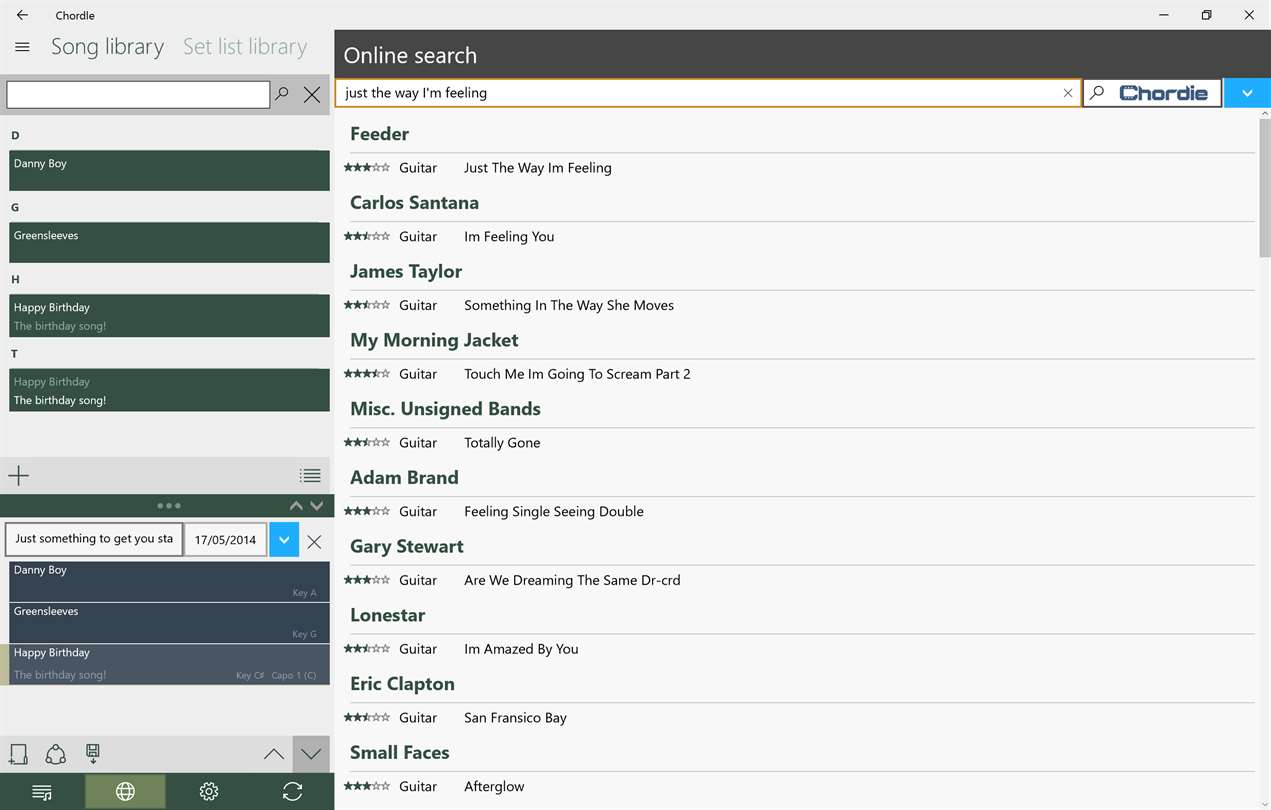Switch to Song library tab

[x=107, y=47]
